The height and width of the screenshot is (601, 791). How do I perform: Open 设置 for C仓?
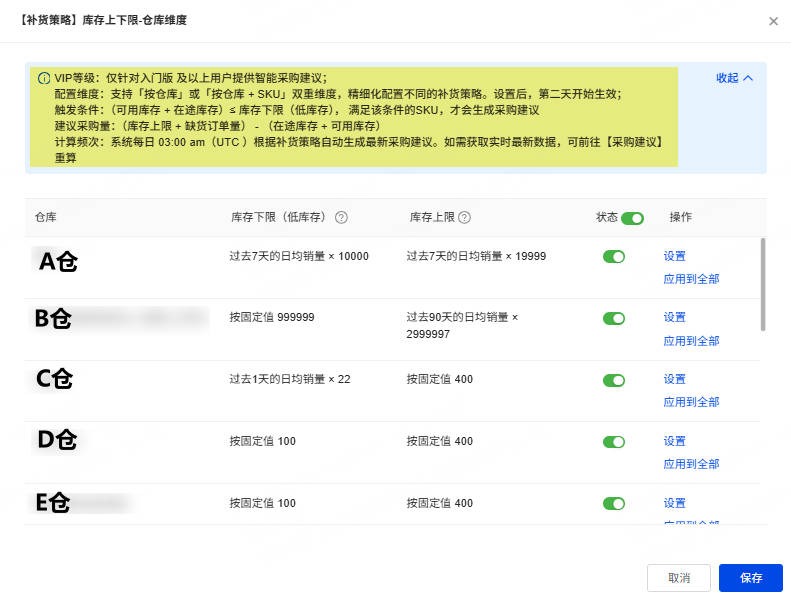(x=674, y=379)
